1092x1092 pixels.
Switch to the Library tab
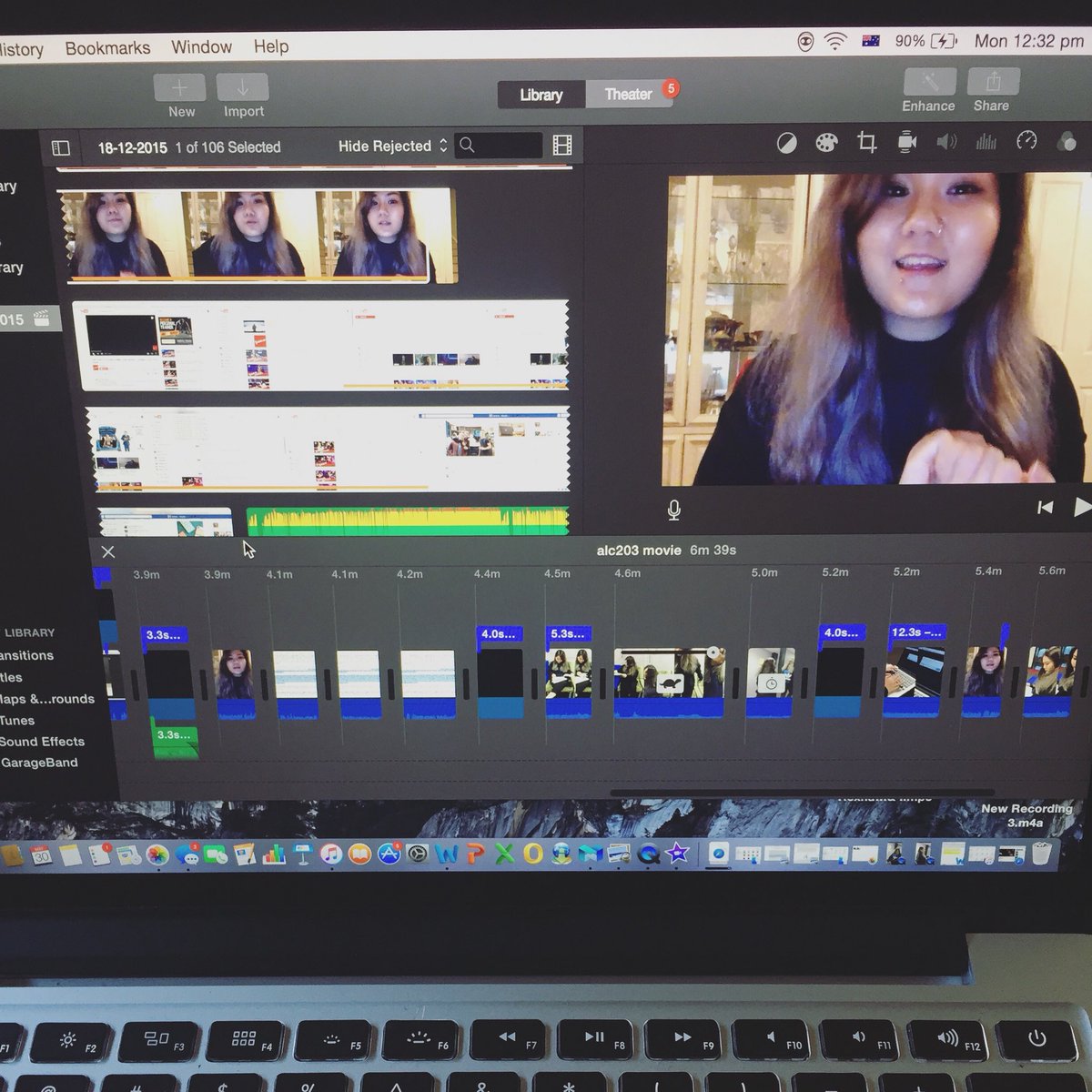pyautogui.click(x=541, y=95)
